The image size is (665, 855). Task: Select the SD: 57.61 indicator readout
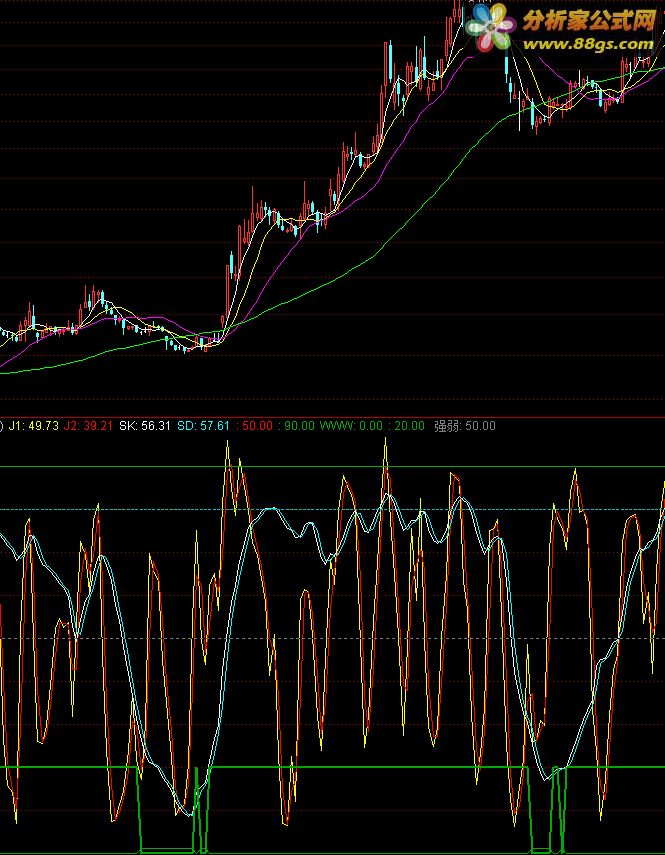click(x=203, y=426)
